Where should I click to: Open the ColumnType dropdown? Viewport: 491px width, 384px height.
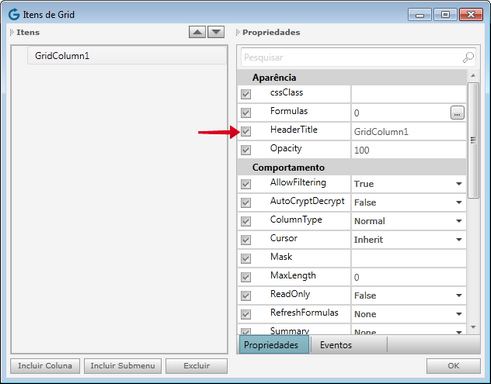click(459, 221)
